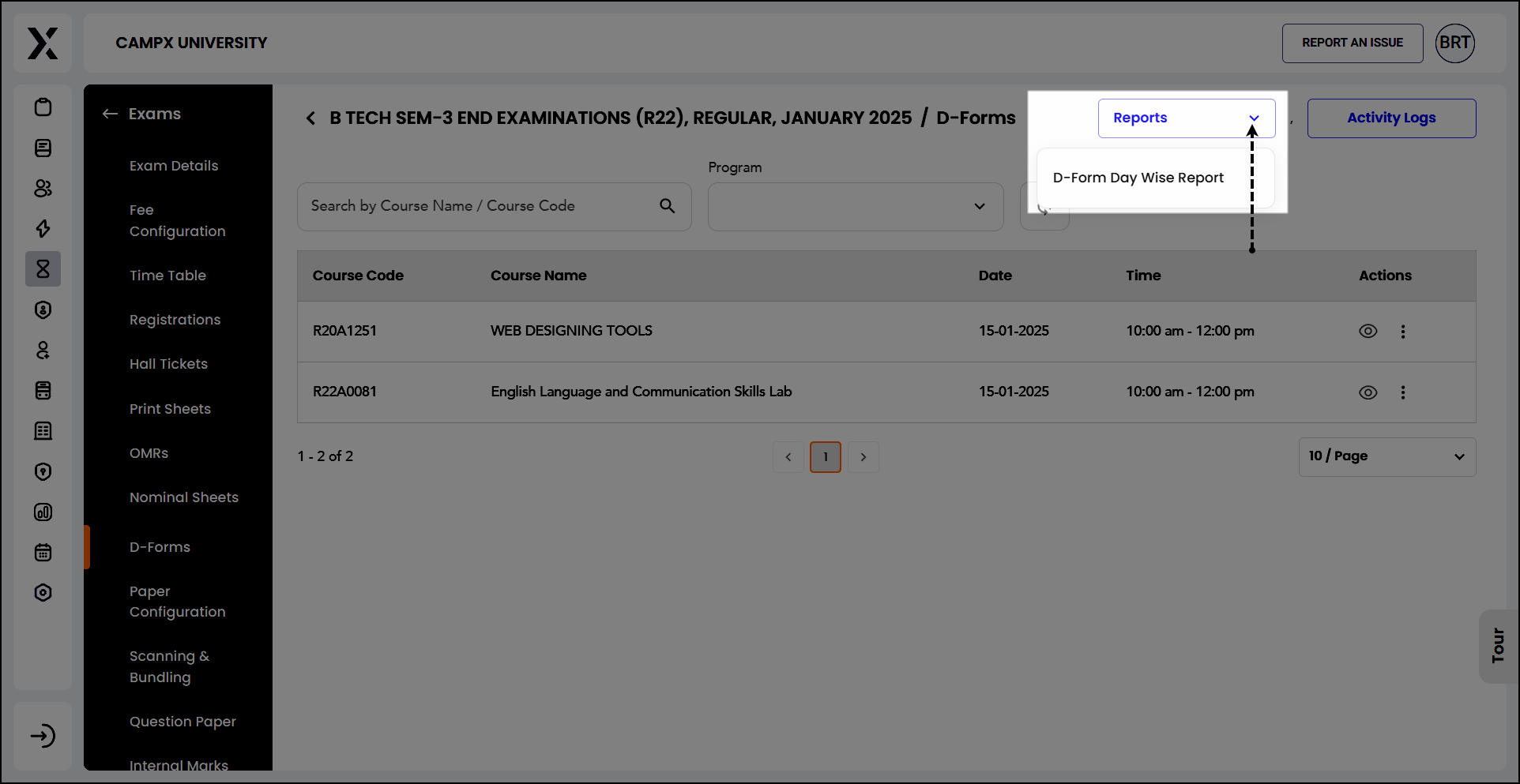Open Question Paper in sidebar
Viewport: 1520px width, 784px height.
pyautogui.click(x=182, y=722)
